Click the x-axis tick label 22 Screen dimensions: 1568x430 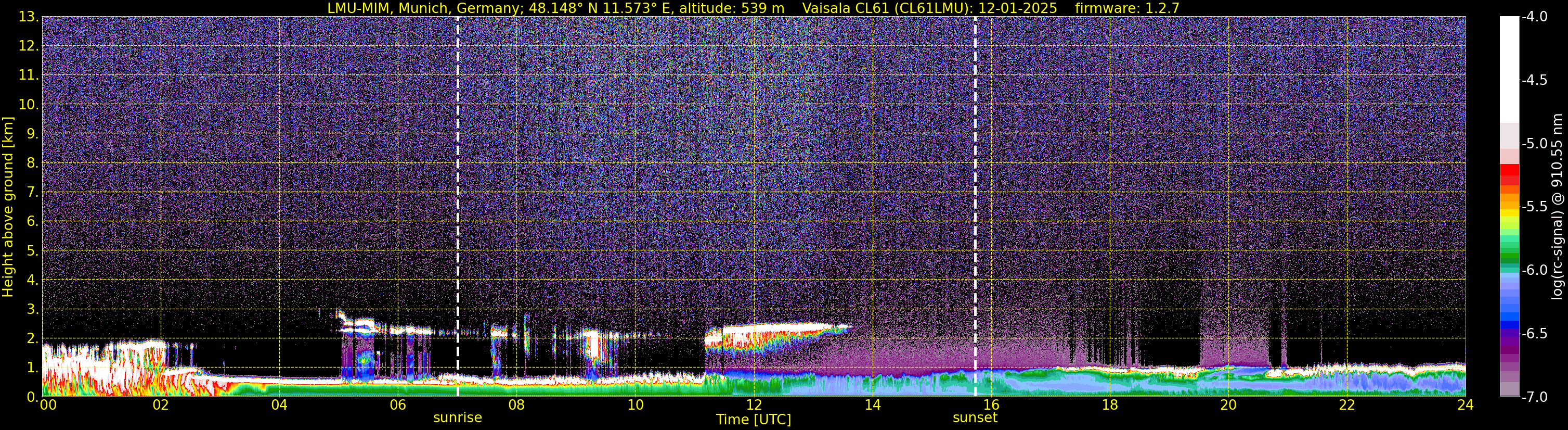click(1347, 405)
